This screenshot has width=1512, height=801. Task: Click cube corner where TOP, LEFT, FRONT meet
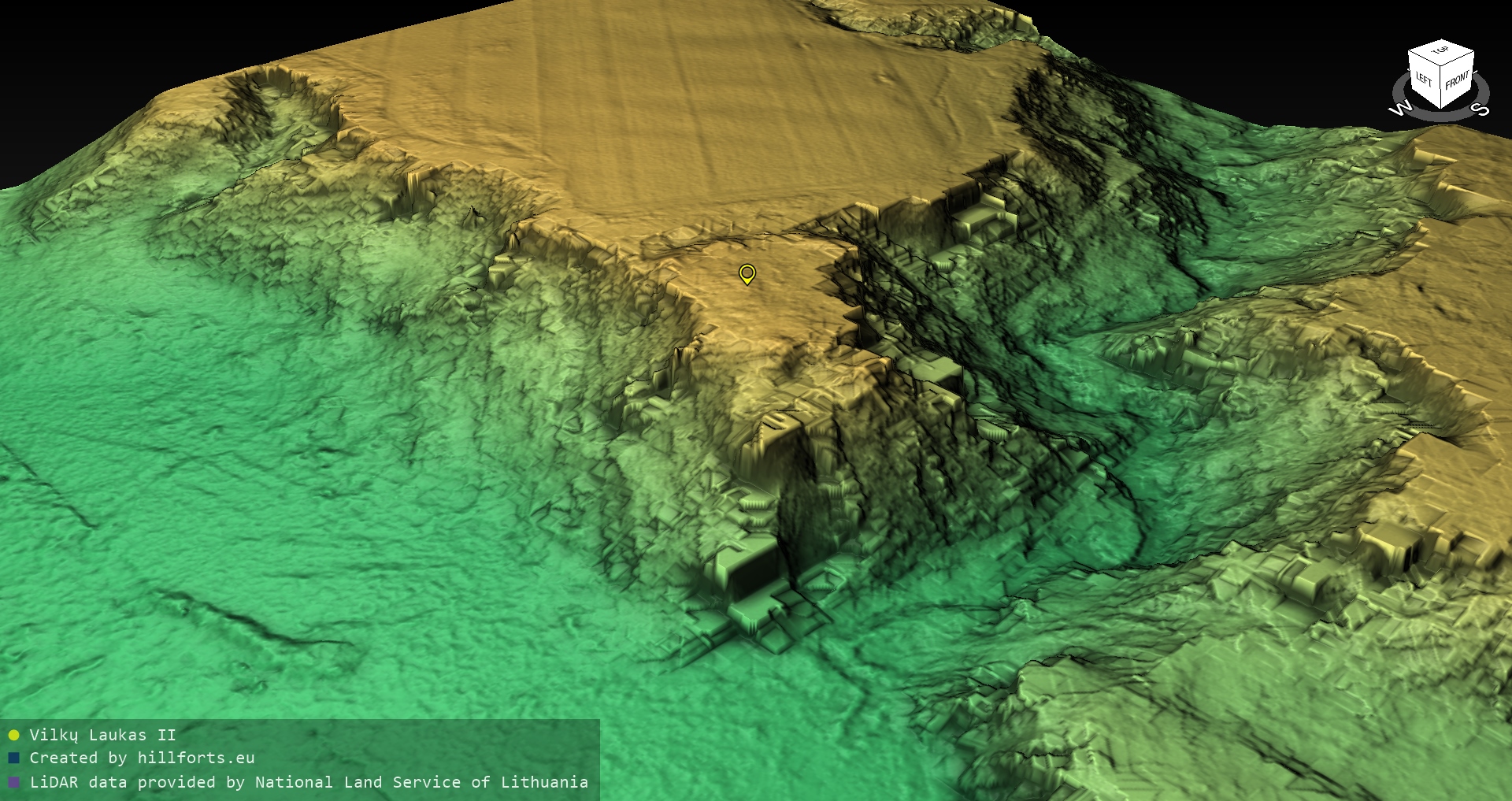(x=1441, y=66)
